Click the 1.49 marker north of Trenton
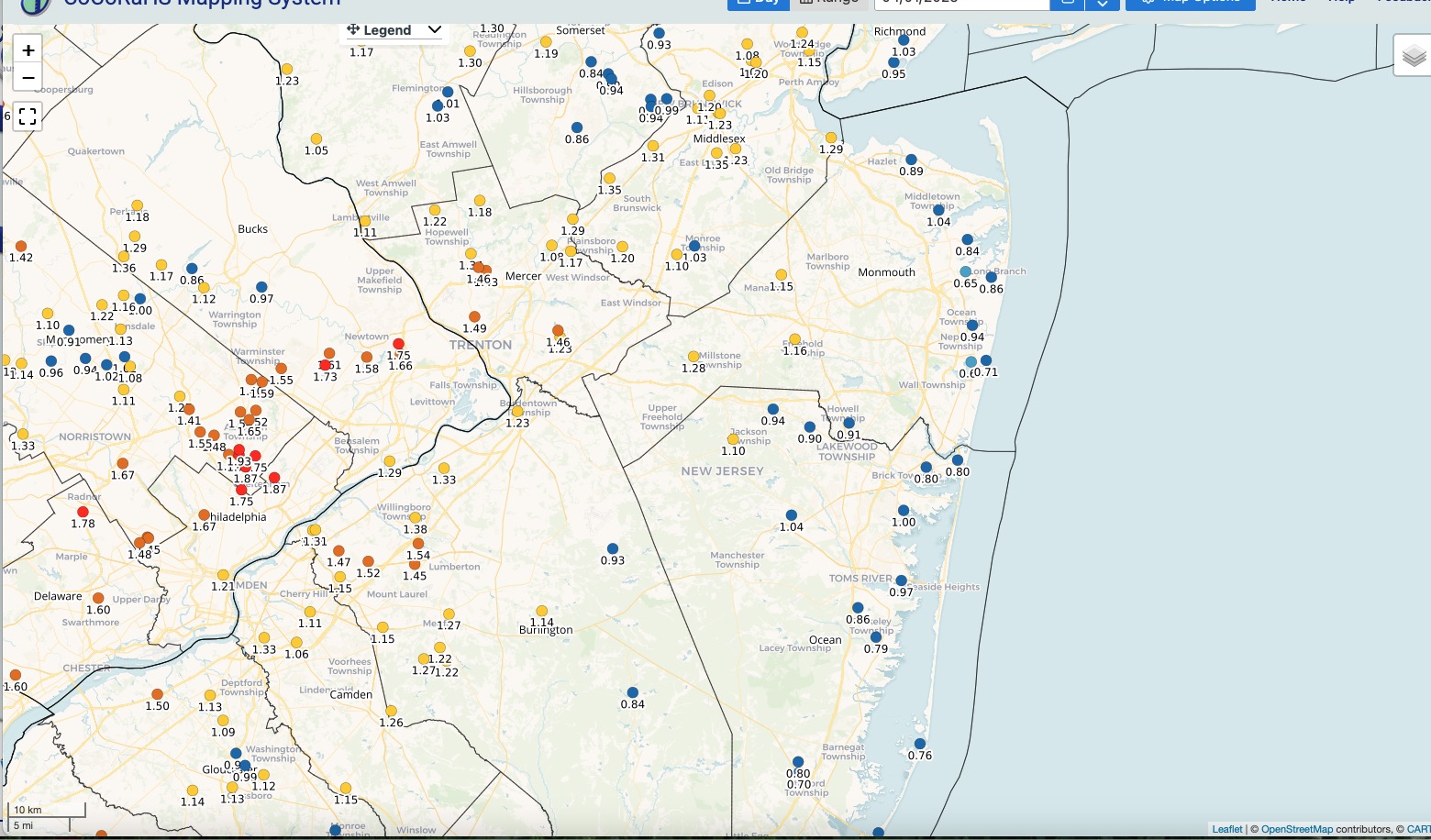1431x840 pixels. click(x=474, y=316)
